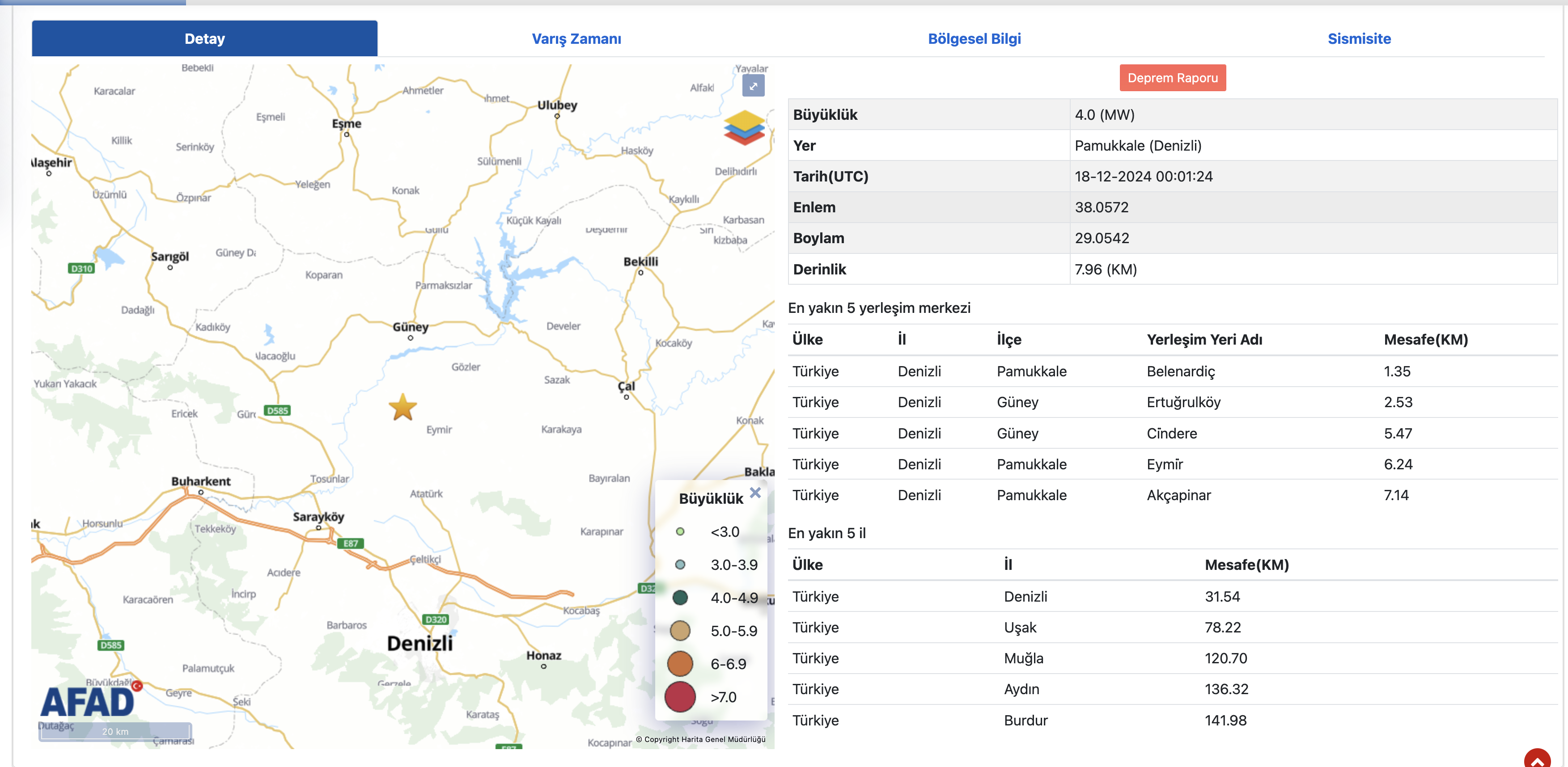Click the Burdur province row
1568x767 pixels.
[1172, 721]
